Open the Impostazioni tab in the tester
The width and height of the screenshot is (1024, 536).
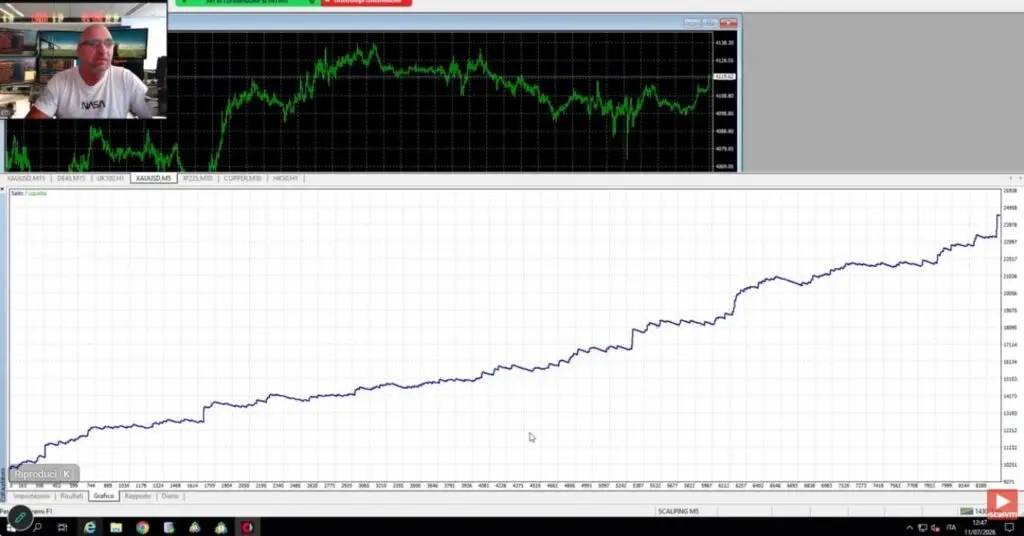point(31,496)
